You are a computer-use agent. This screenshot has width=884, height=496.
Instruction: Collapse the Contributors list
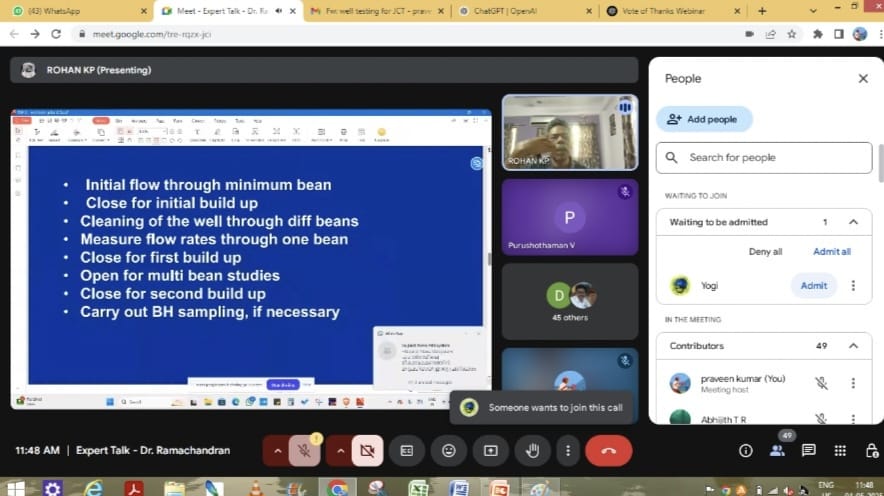point(853,346)
